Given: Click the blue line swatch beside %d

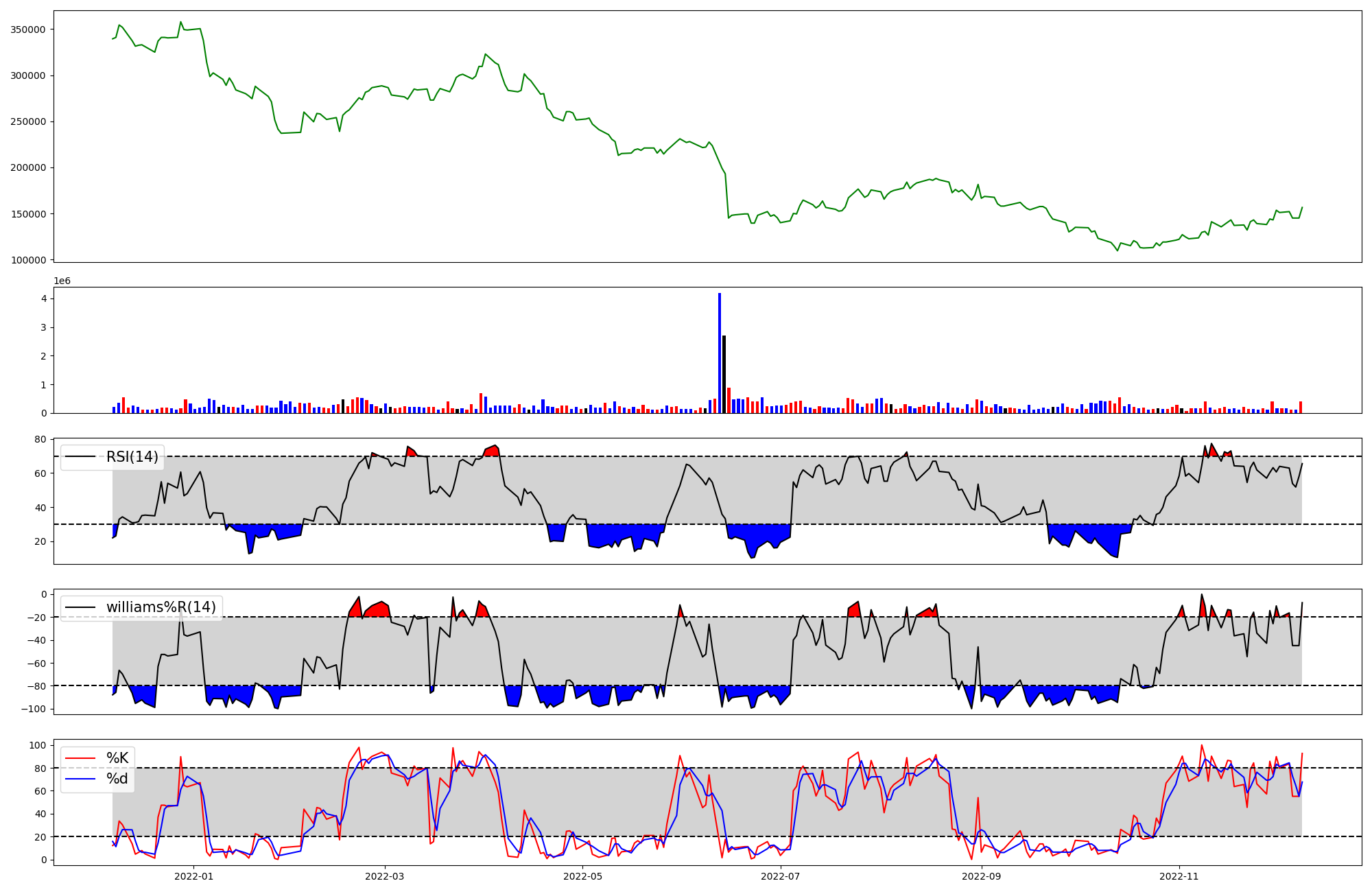Looking at the screenshot, I should pyautogui.click(x=80, y=779).
